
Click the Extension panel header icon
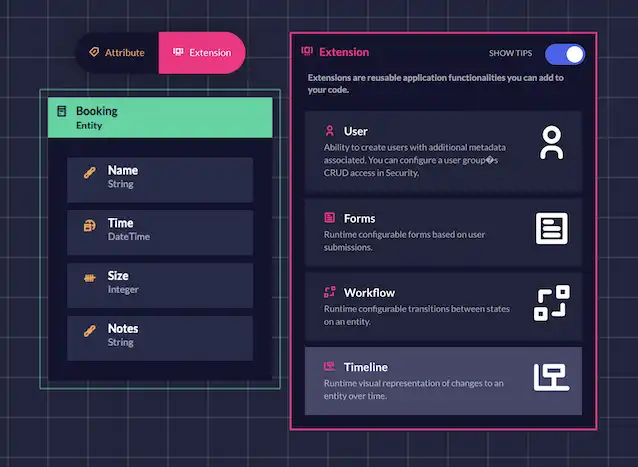tap(306, 52)
